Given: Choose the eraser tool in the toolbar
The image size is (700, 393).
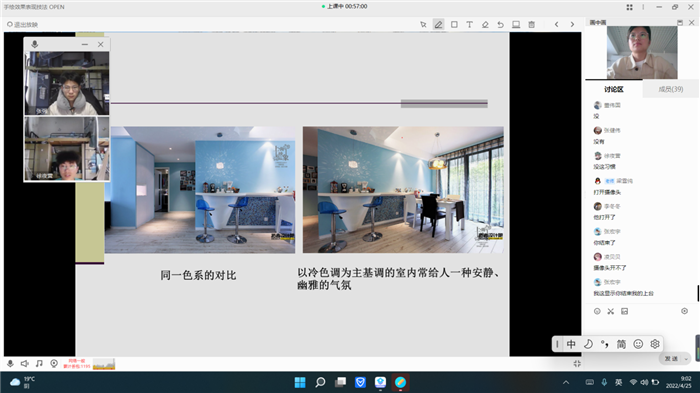Looking at the screenshot, I should pyautogui.click(x=485, y=25).
